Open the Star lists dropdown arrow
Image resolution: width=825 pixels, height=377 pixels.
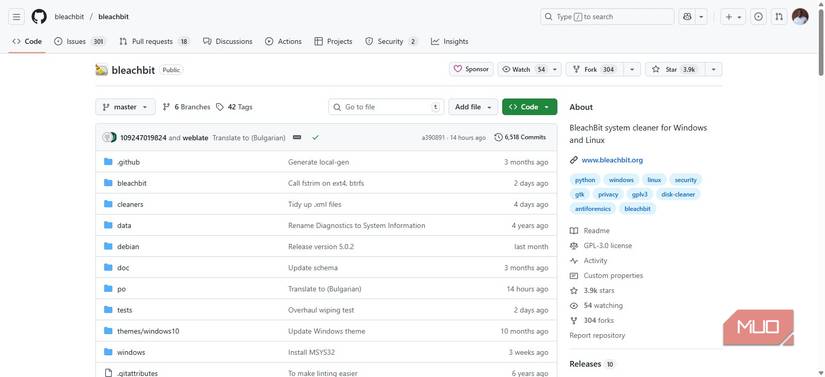tap(713, 69)
